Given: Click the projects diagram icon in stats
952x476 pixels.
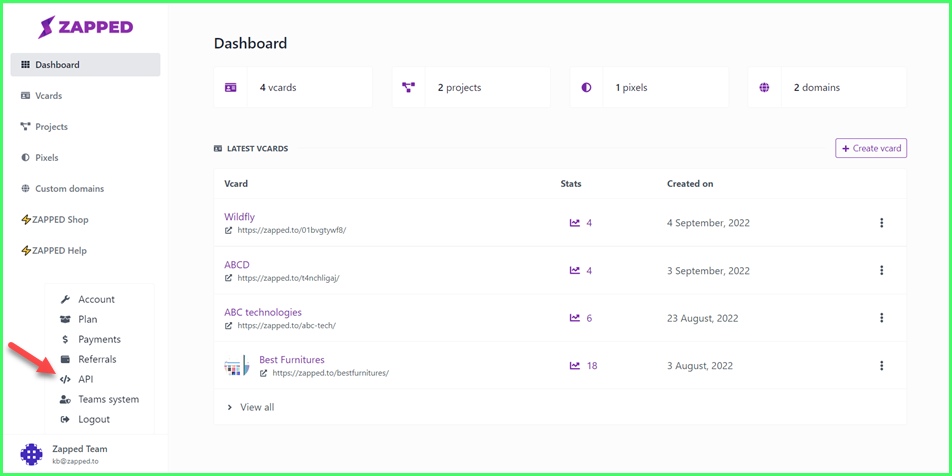Looking at the screenshot, I should click(x=408, y=87).
